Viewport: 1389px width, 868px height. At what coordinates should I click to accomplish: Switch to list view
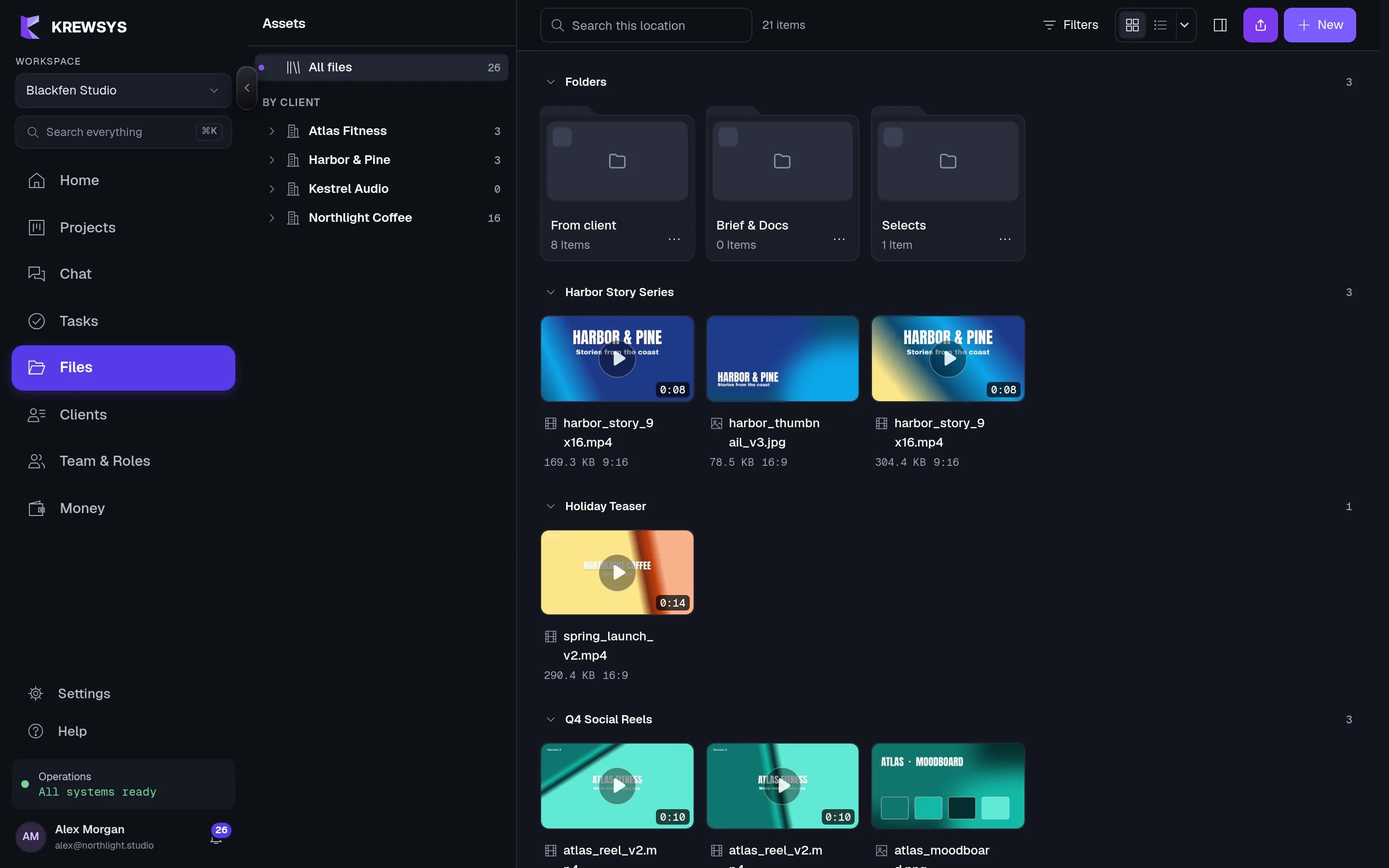tap(1160, 25)
